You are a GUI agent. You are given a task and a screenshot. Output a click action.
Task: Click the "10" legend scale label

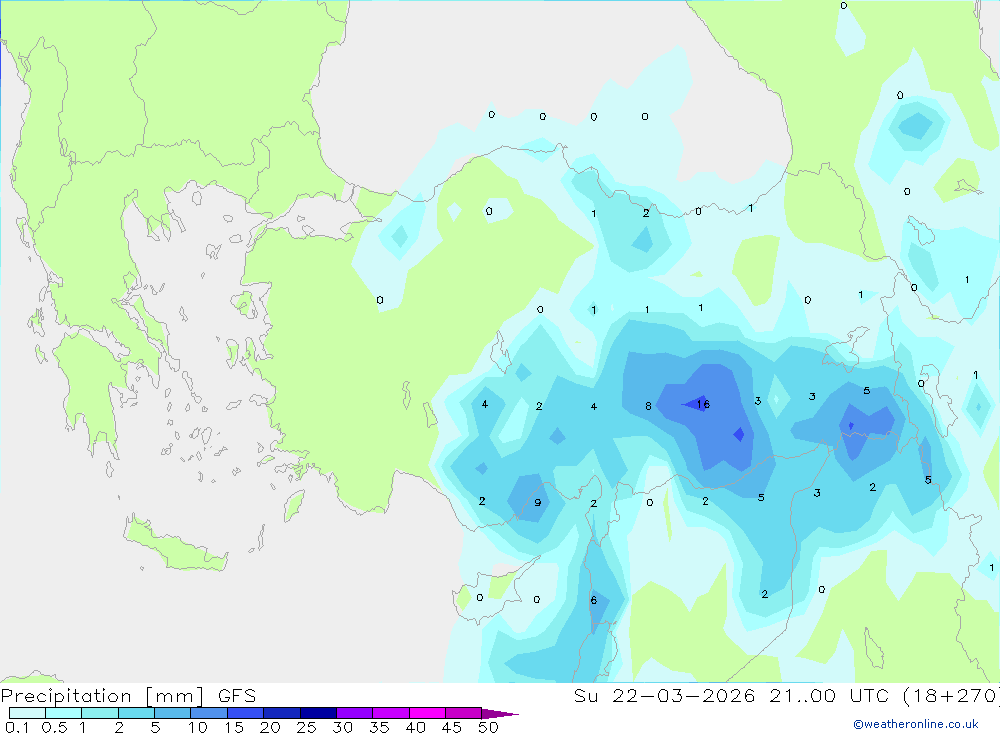tap(198, 727)
